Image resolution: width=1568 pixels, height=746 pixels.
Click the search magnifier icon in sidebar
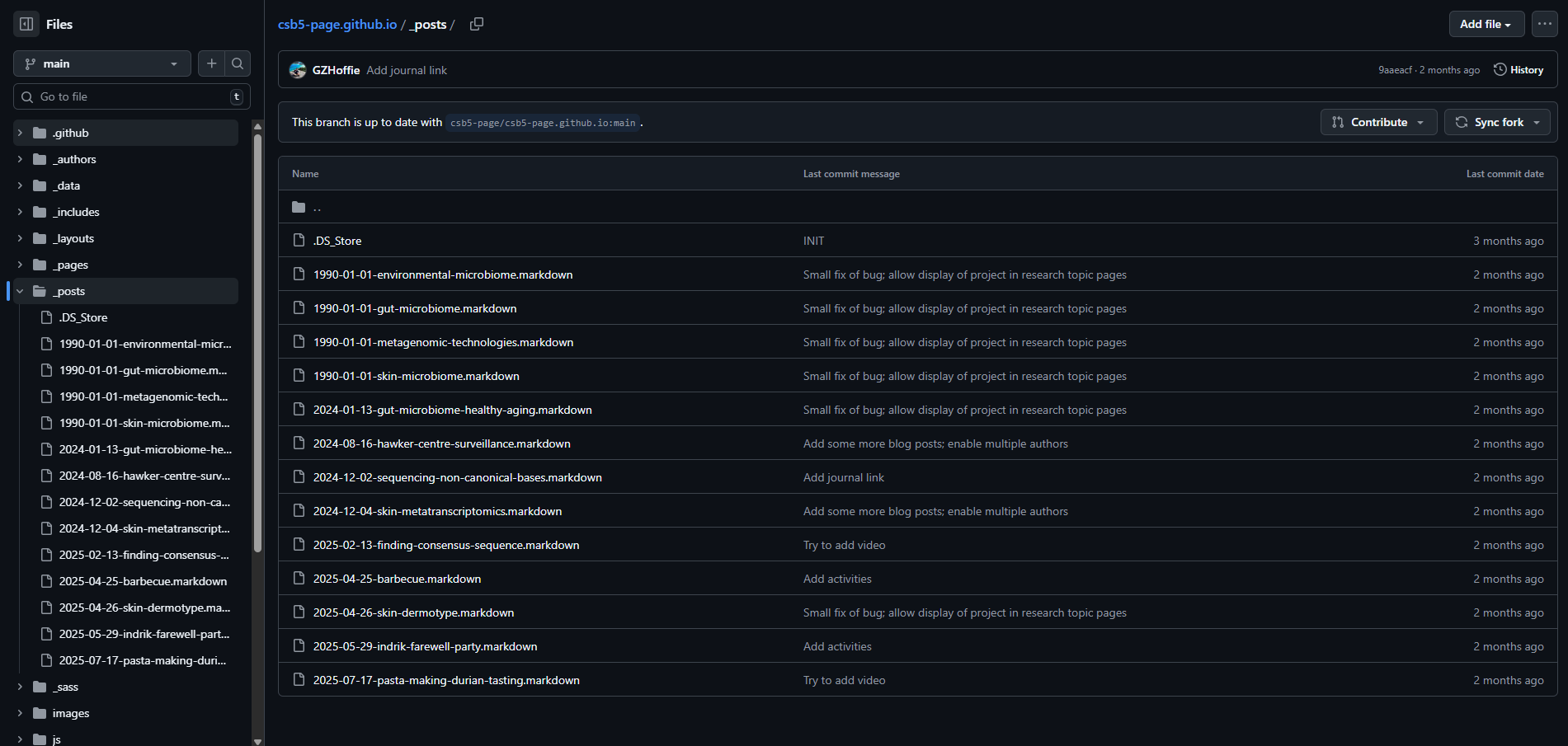point(238,63)
